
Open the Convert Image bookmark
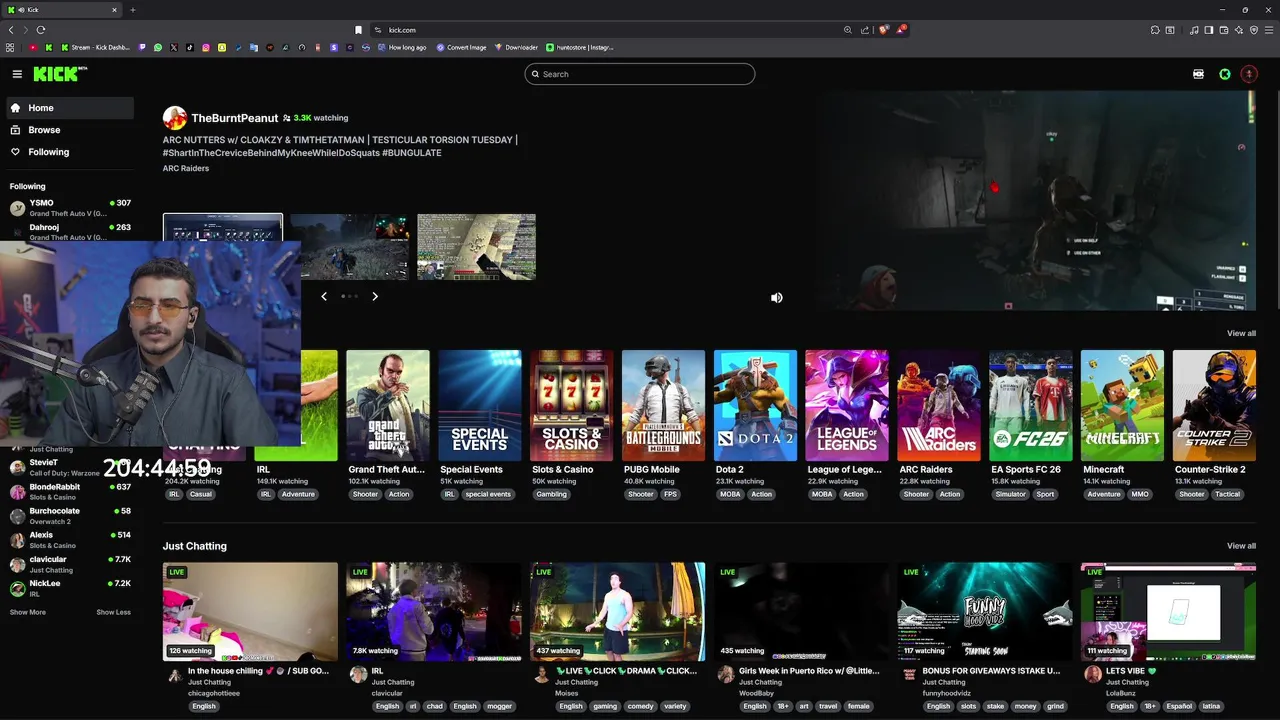point(461,47)
